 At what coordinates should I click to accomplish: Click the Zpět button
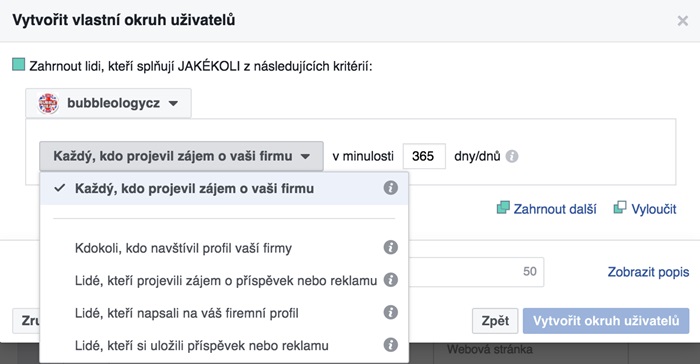[495, 321]
